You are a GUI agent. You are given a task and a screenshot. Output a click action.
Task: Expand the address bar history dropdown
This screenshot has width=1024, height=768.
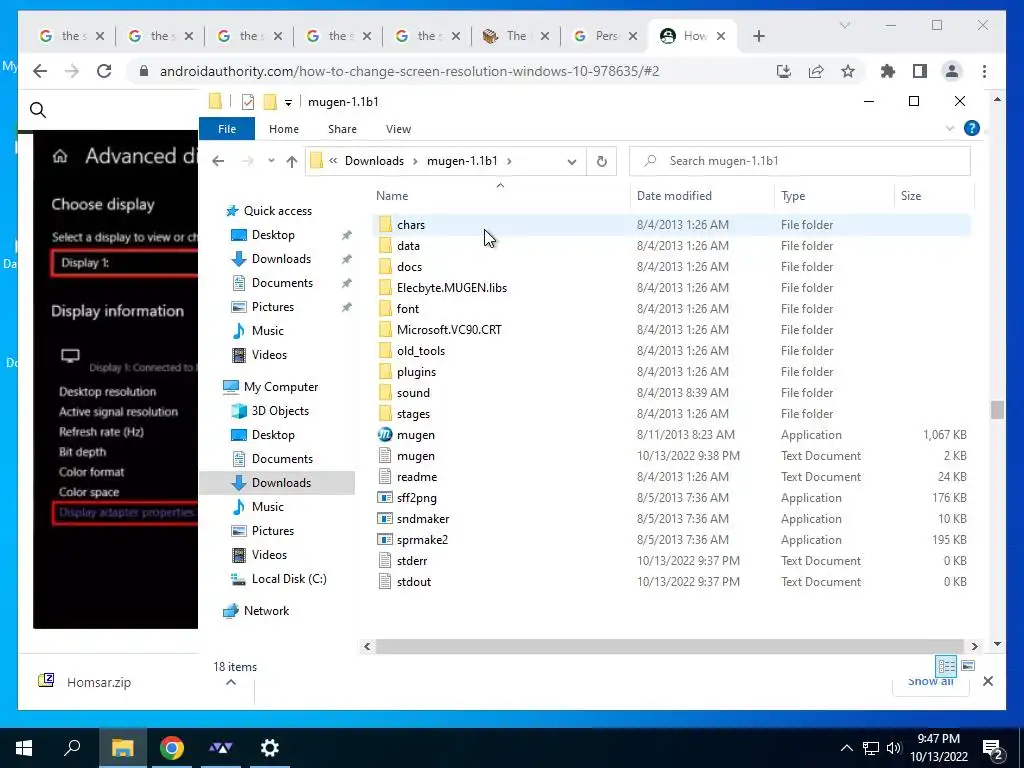coord(571,161)
